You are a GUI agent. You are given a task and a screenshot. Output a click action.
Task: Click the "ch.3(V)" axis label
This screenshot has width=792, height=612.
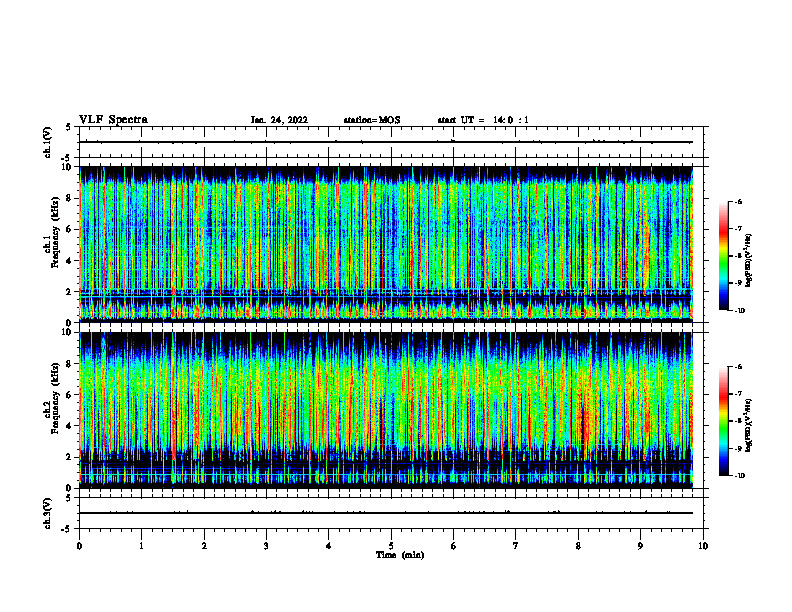pos(47,513)
